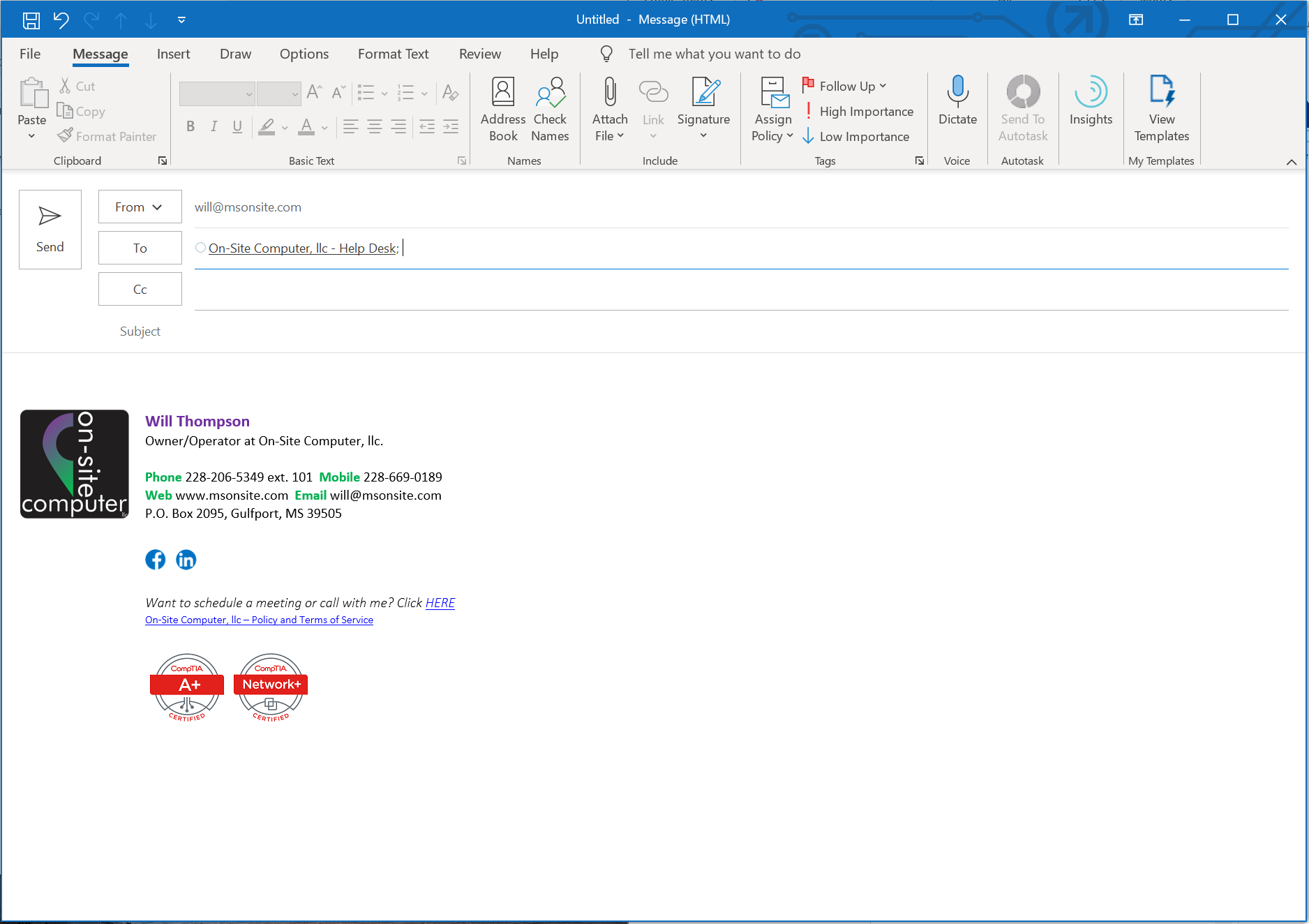This screenshot has width=1309, height=924.
Task: Center the text alignment
Action: pos(375,126)
